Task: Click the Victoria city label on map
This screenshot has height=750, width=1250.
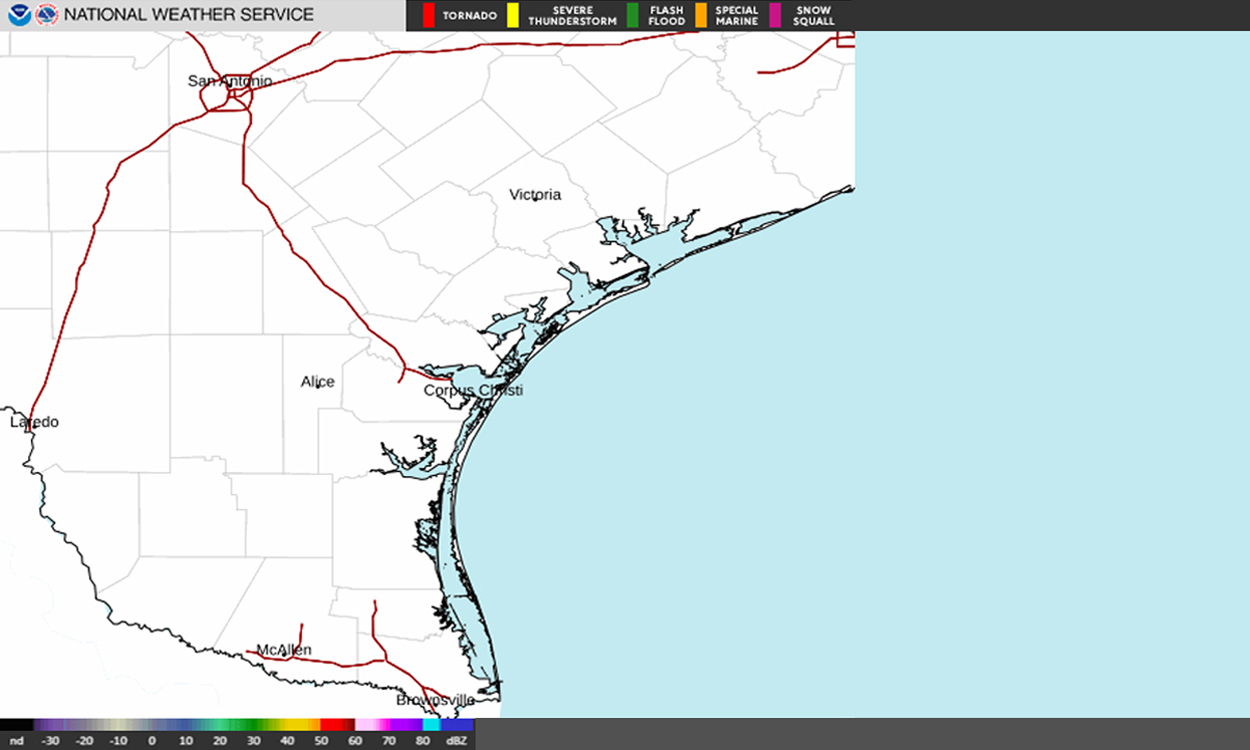Action: click(535, 194)
